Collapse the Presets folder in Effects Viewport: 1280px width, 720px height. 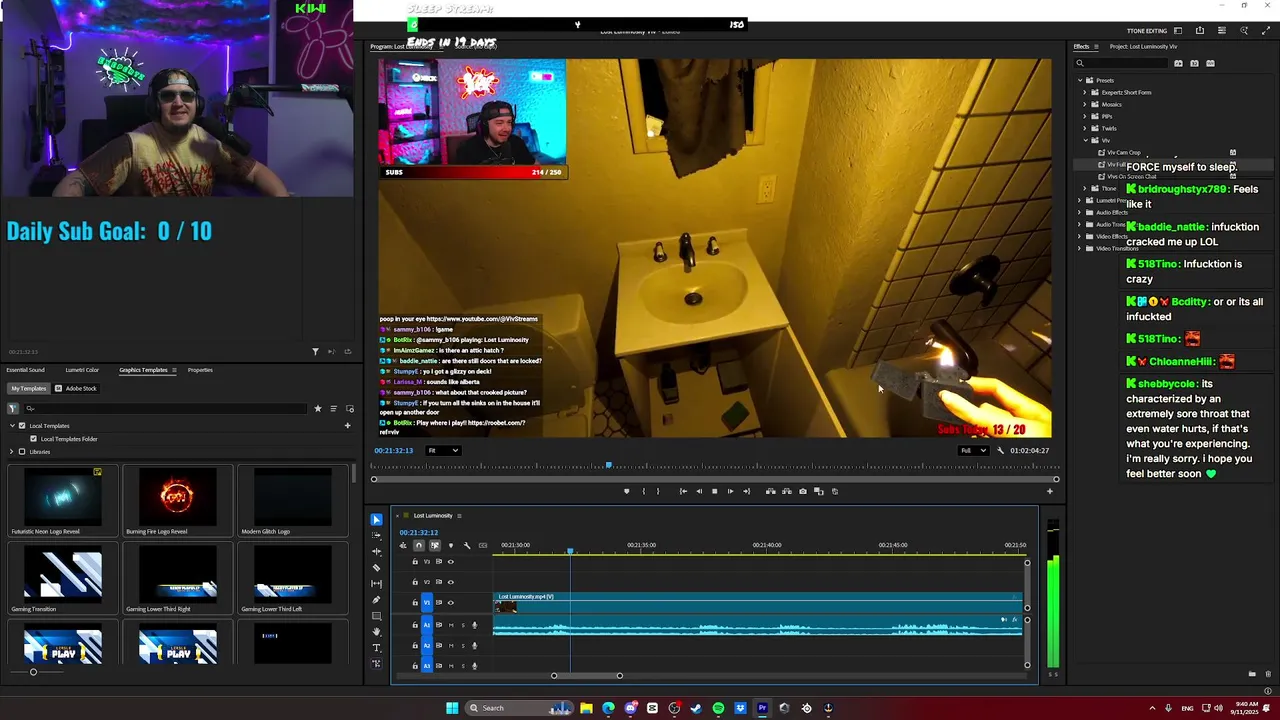pos(1079,81)
